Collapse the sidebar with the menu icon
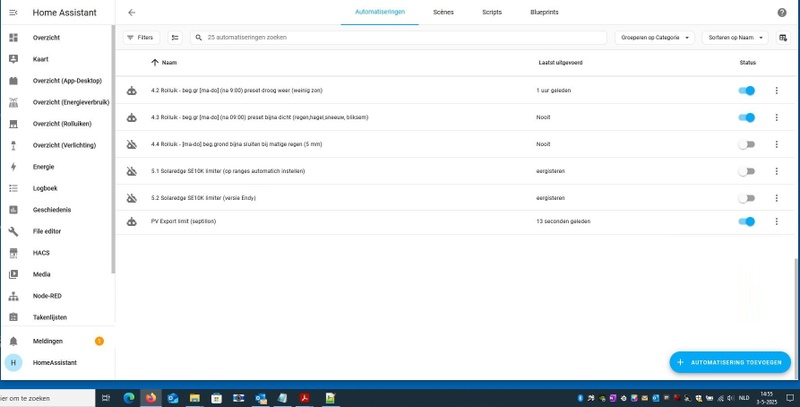This screenshot has height=407, width=800. pyautogui.click(x=13, y=13)
